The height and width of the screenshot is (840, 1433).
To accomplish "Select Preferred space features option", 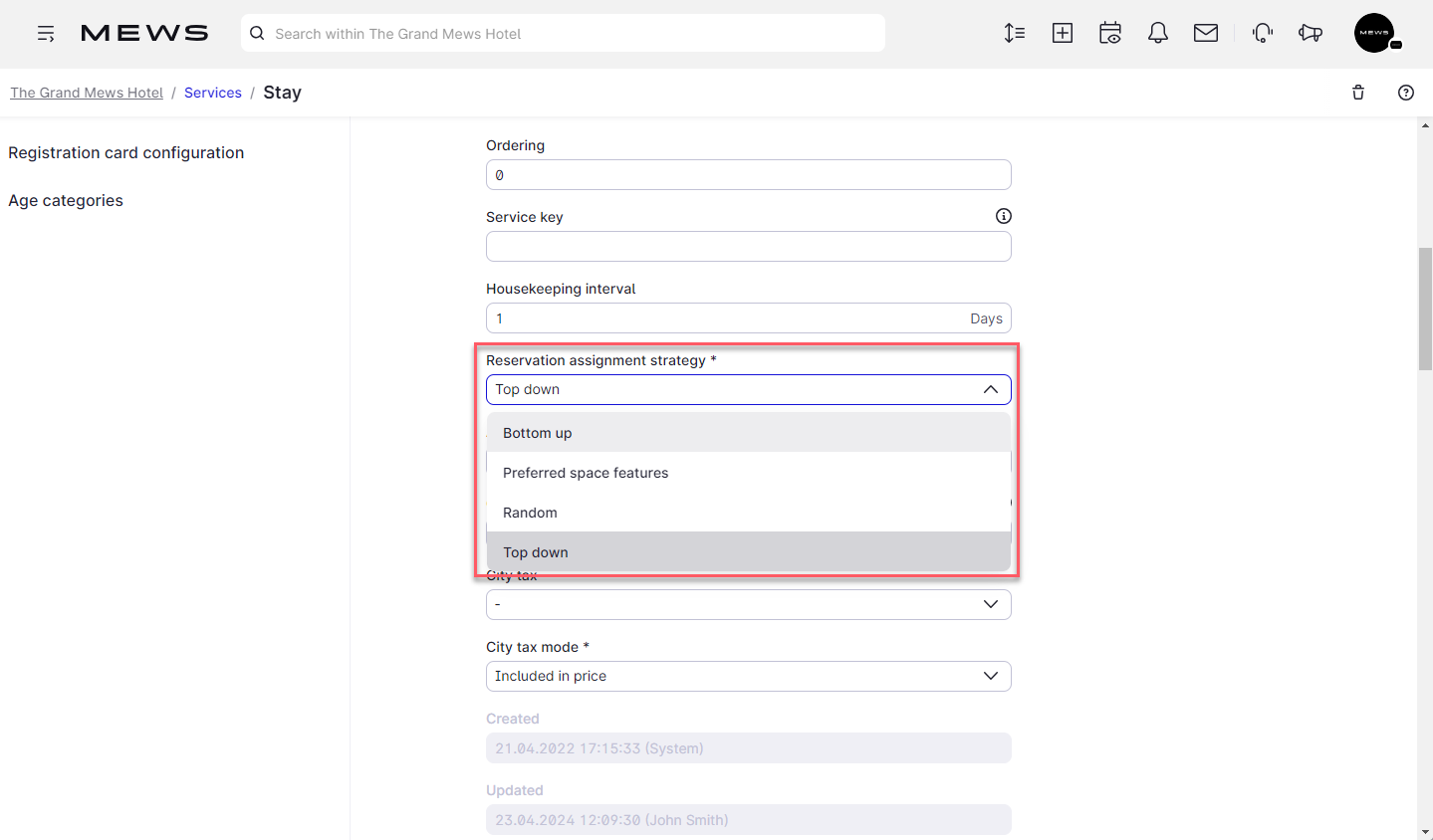I will click(586, 473).
